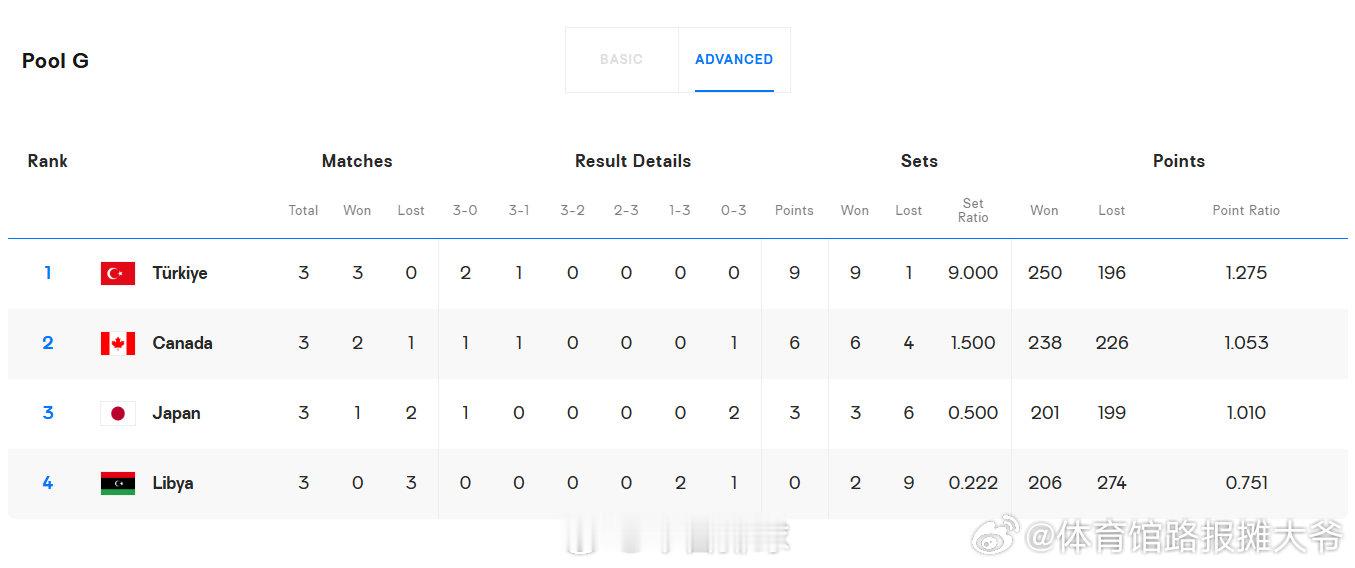Click rank number 4
This screenshot has width=1355, height=568.
(47, 483)
